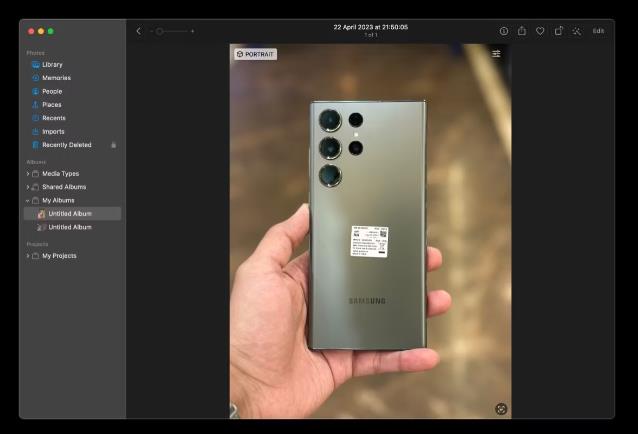Image resolution: width=638 pixels, height=434 pixels.
Task: Open adjustment sliders icon on photo
Action: pyautogui.click(x=496, y=54)
